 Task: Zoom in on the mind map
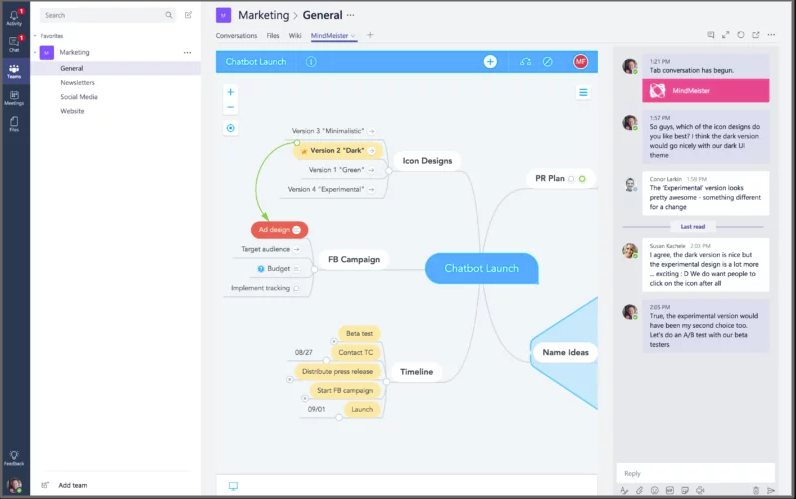(x=231, y=92)
